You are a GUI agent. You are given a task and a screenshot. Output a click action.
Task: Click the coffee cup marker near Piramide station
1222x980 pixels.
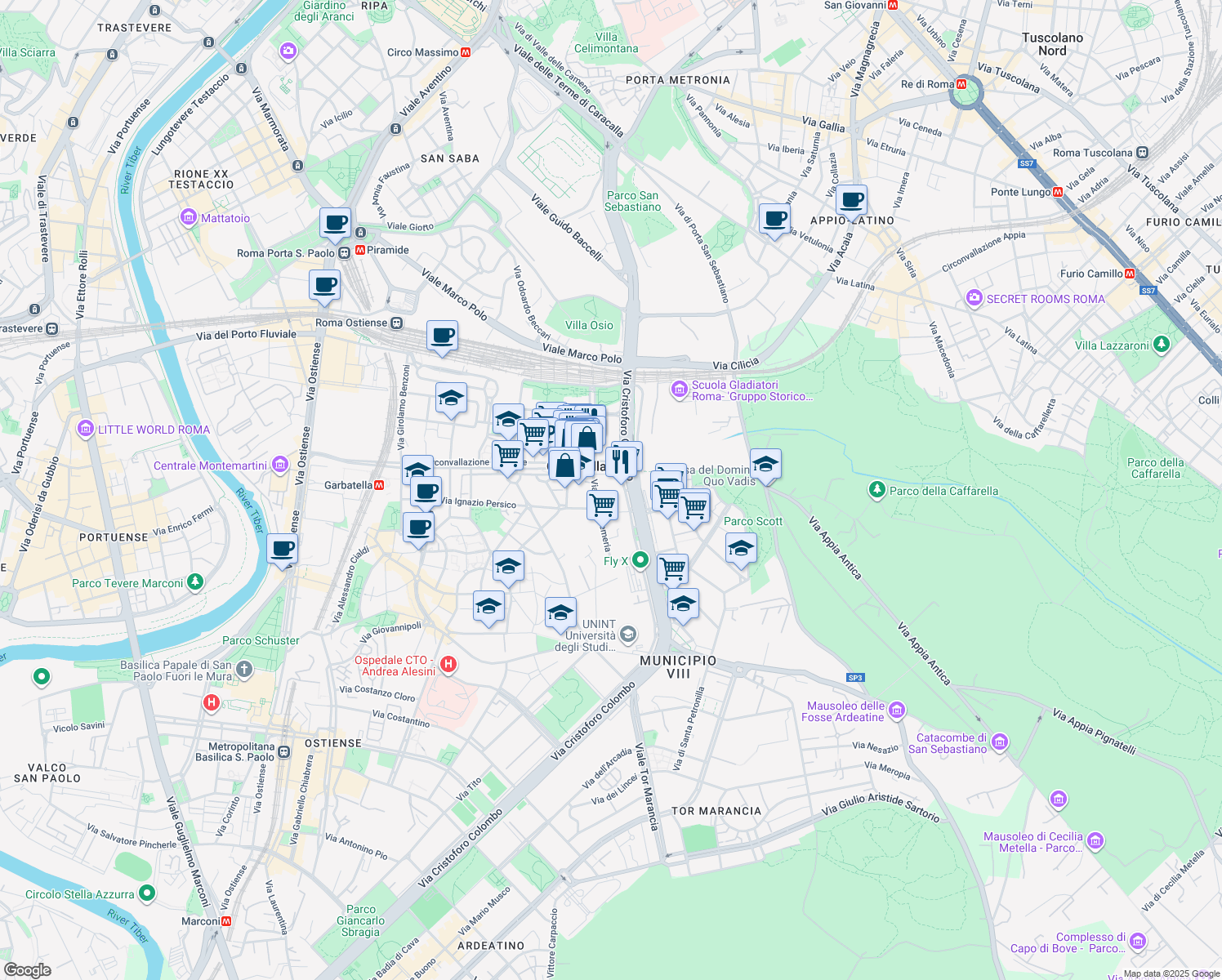[x=336, y=221]
